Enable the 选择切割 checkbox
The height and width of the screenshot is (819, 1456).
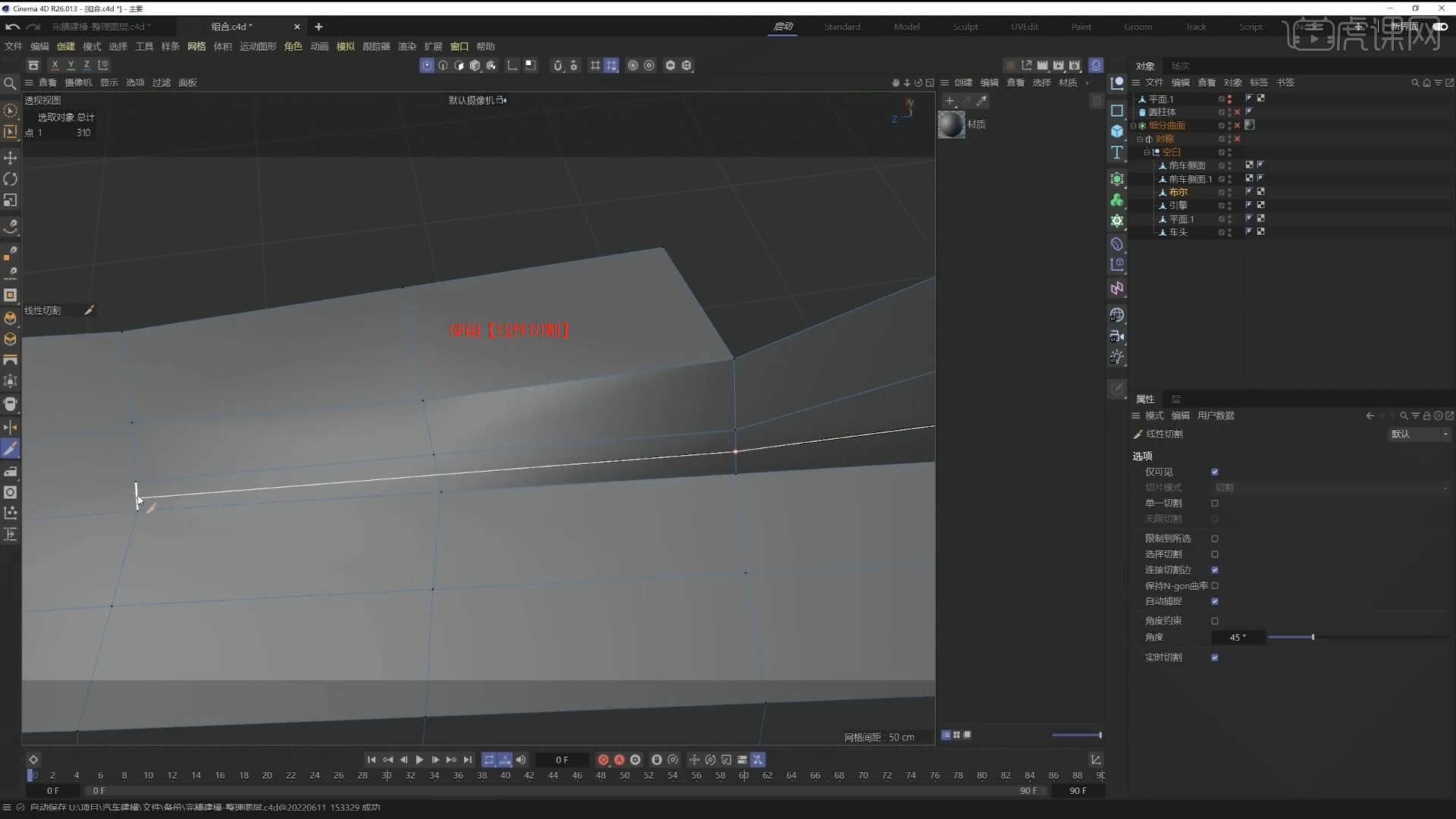pos(1215,554)
